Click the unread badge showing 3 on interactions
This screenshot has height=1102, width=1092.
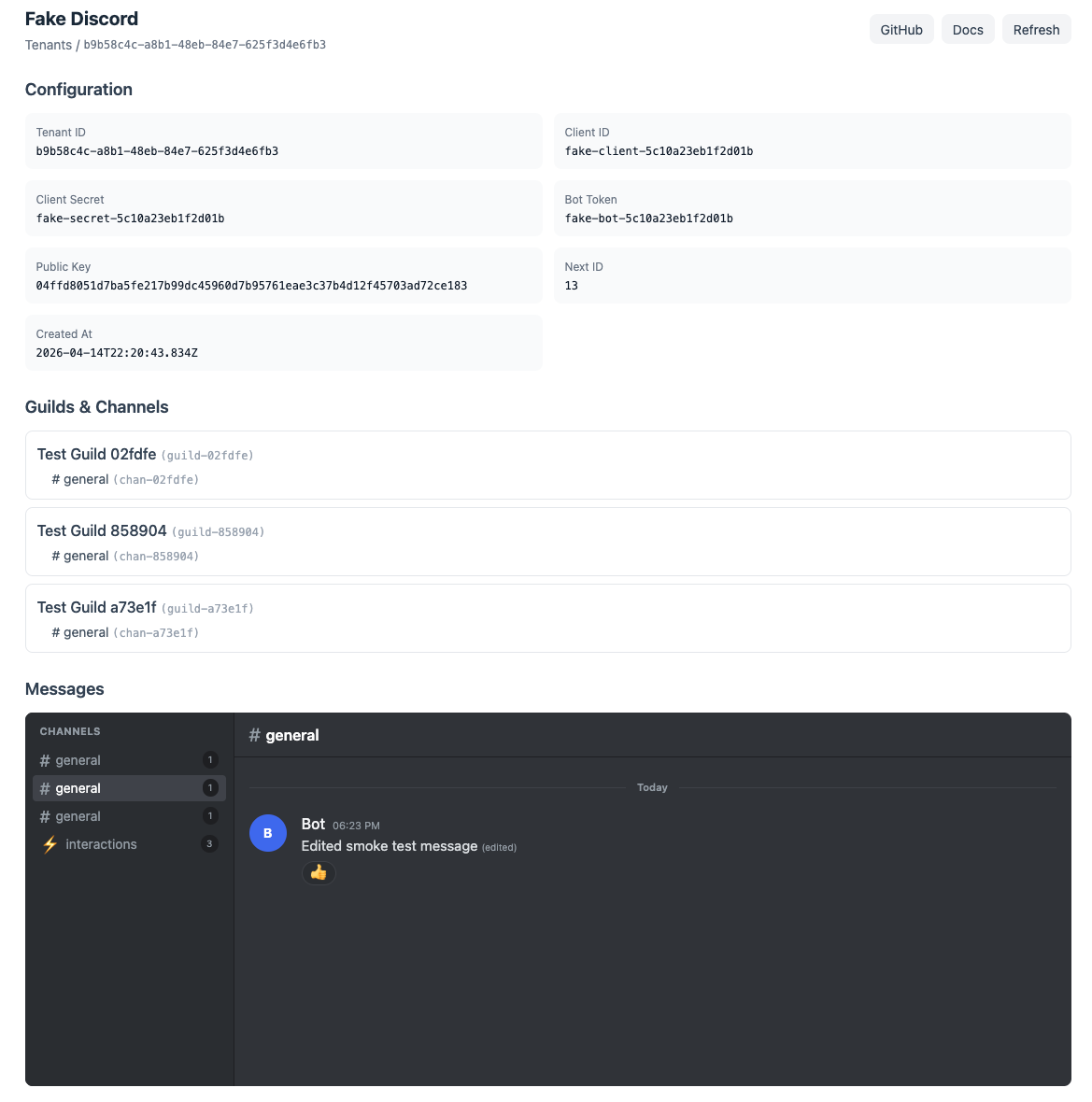coord(209,843)
